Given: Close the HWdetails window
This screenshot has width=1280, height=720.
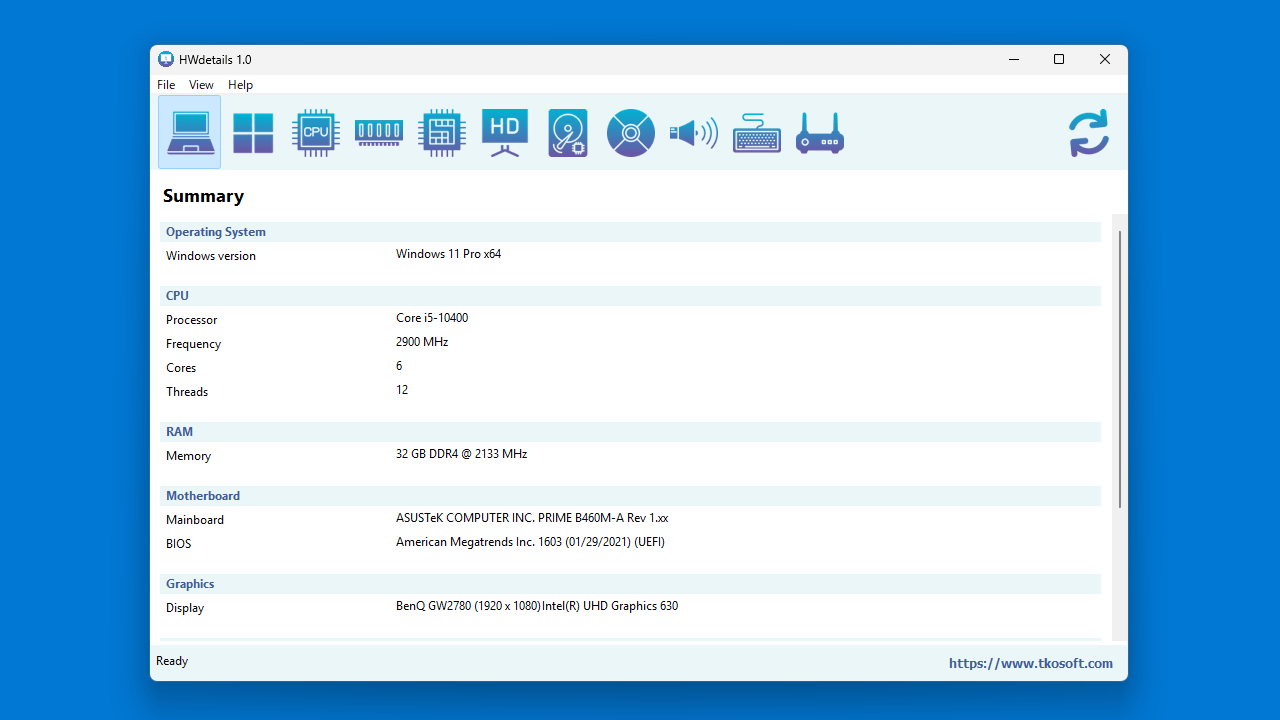Looking at the screenshot, I should (x=1105, y=59).
